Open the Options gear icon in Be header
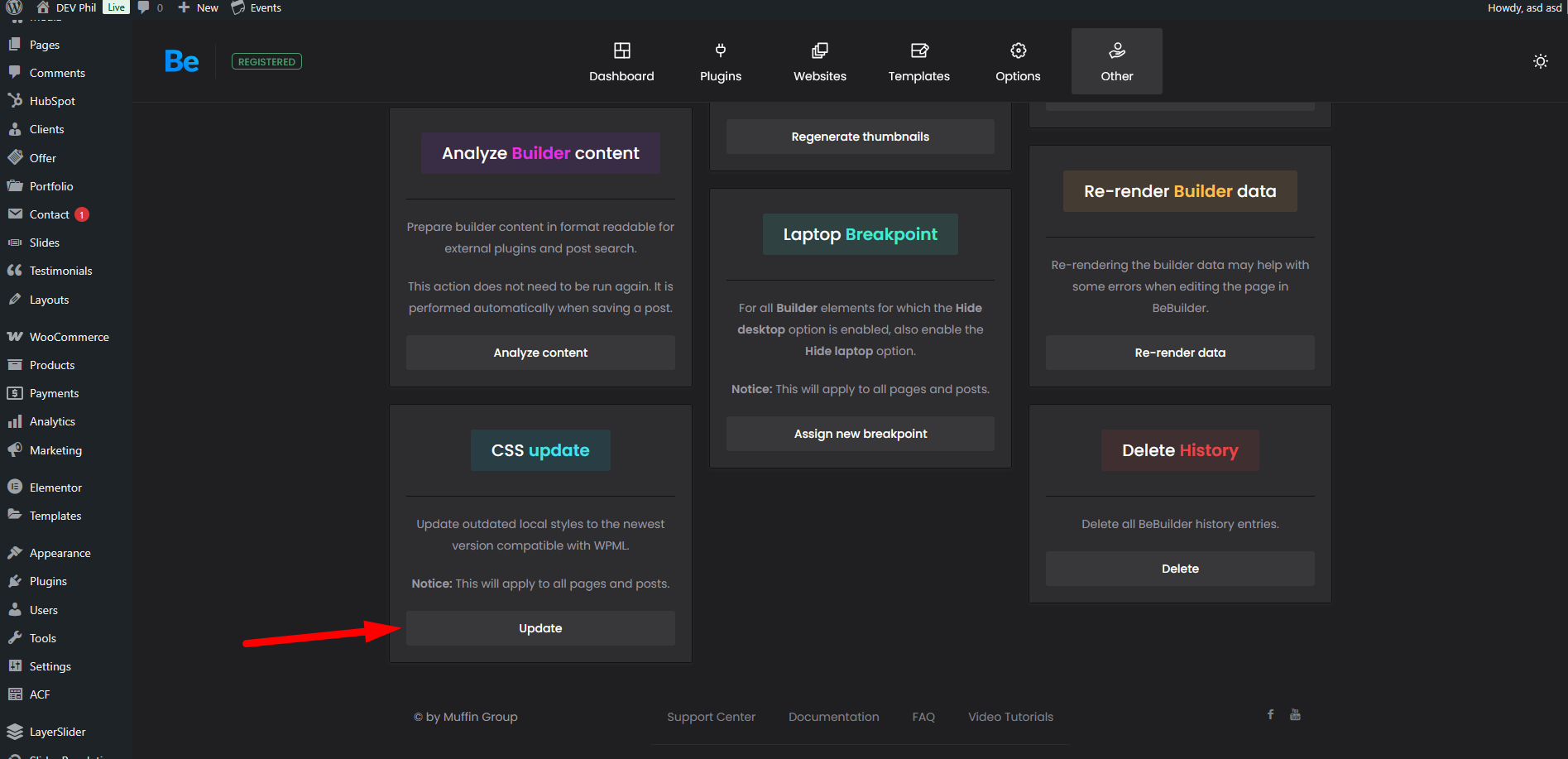The height and width of the screenshot is (759, 1568). (x=1018, y=51)
